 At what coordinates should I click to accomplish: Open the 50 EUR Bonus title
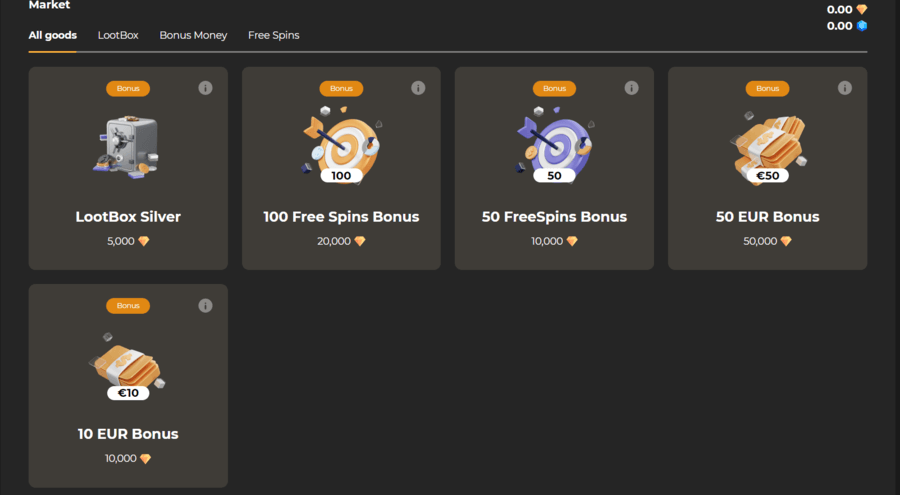pos(768,216)
